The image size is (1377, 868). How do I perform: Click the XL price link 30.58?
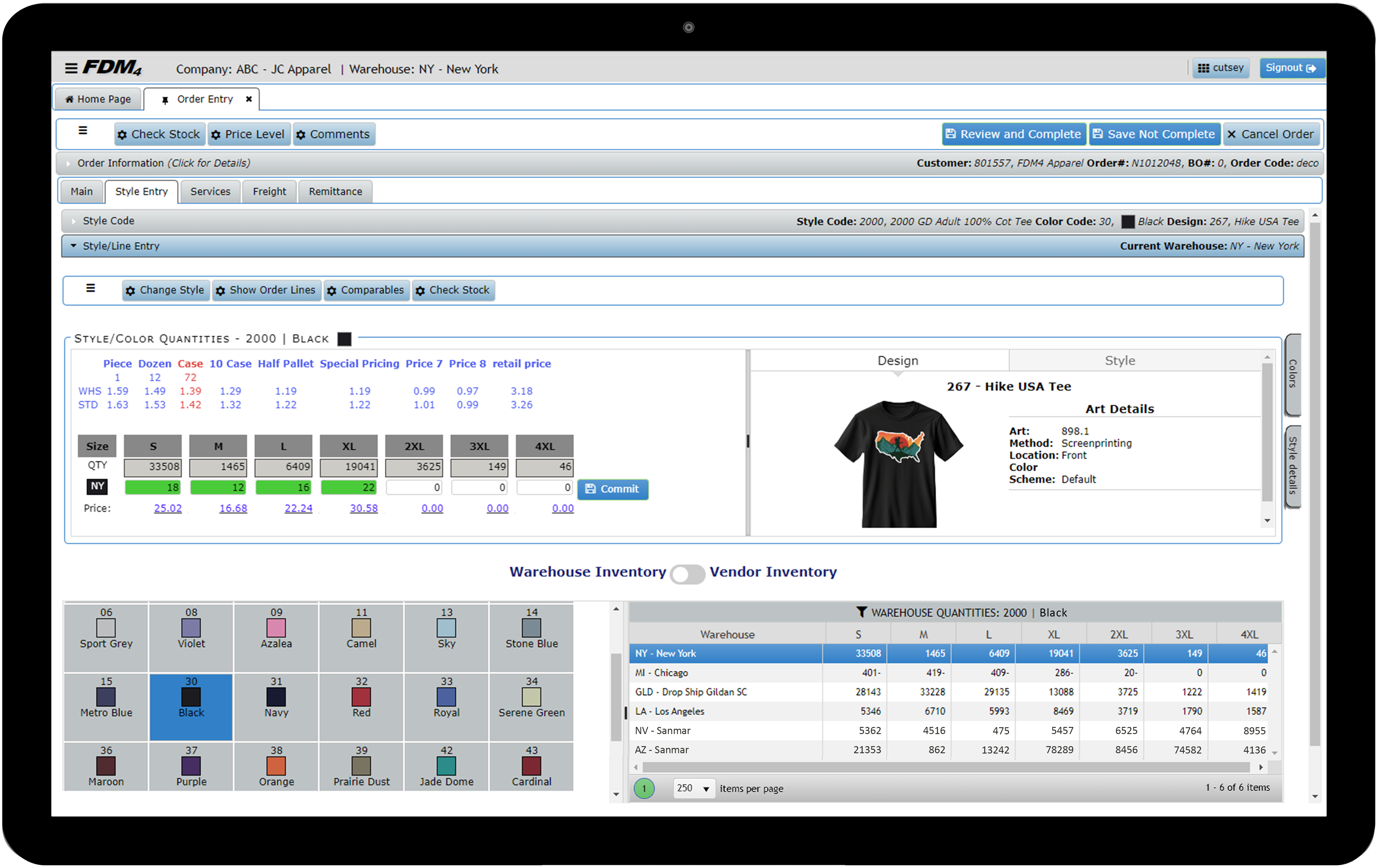[364, 508]
